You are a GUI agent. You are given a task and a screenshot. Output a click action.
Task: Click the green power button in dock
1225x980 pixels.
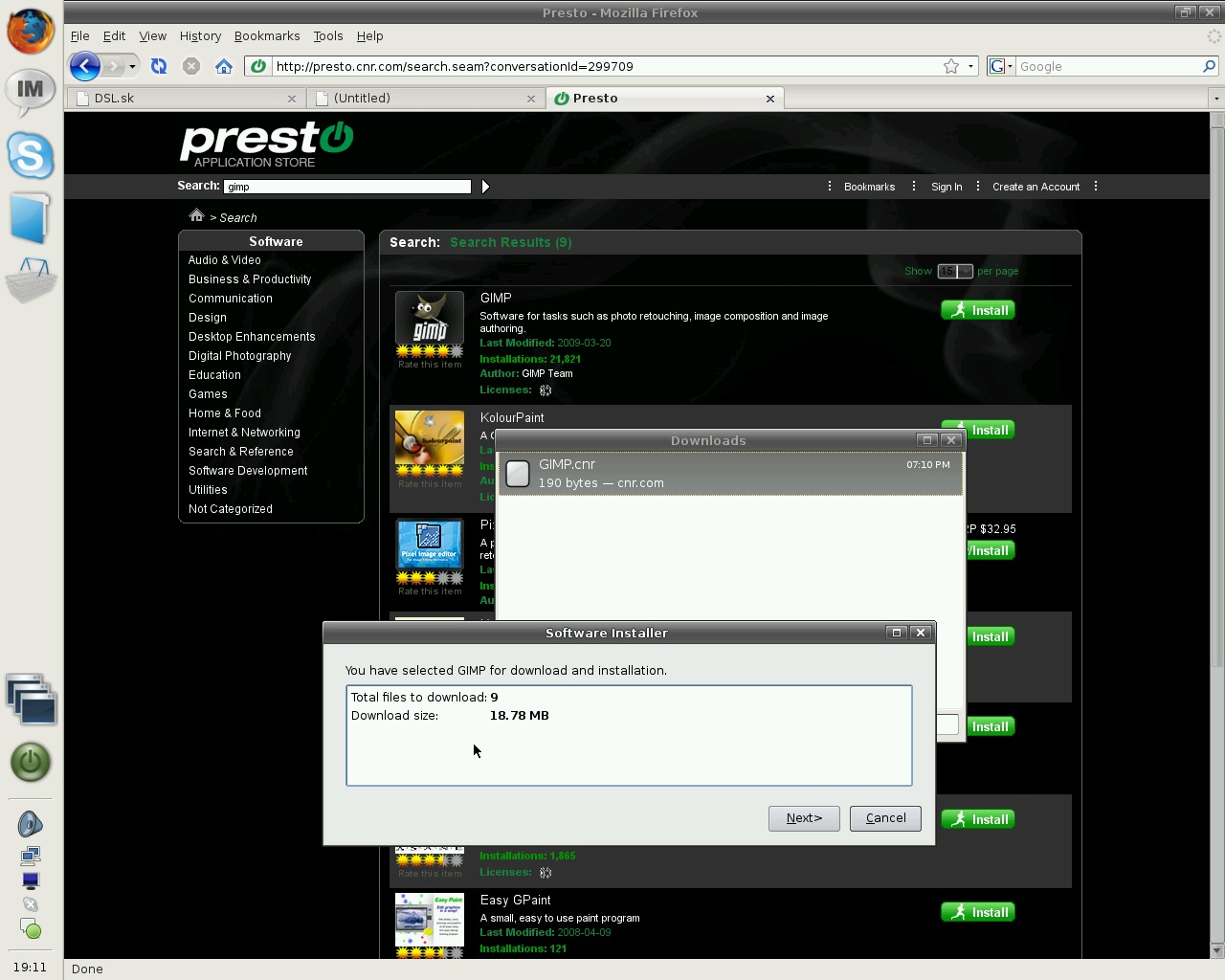click(31, 763)
